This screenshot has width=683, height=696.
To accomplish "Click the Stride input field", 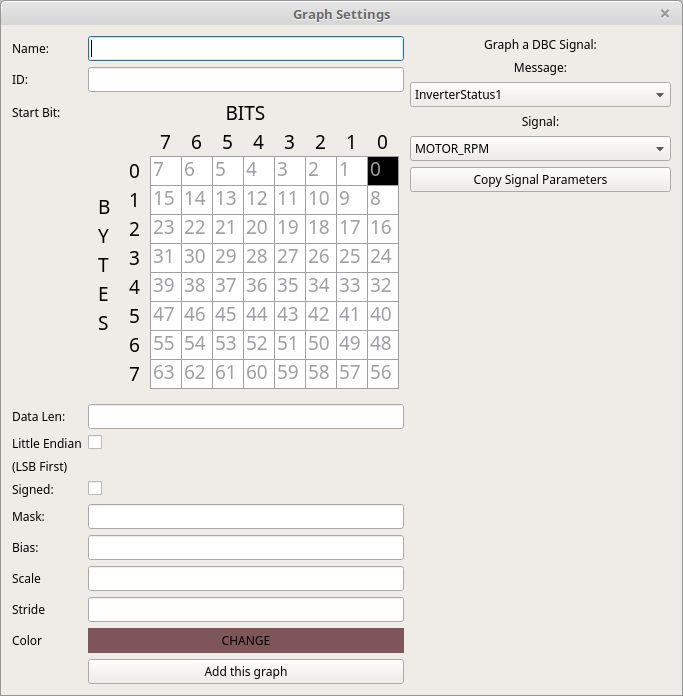I will click(x=245, y=609).
